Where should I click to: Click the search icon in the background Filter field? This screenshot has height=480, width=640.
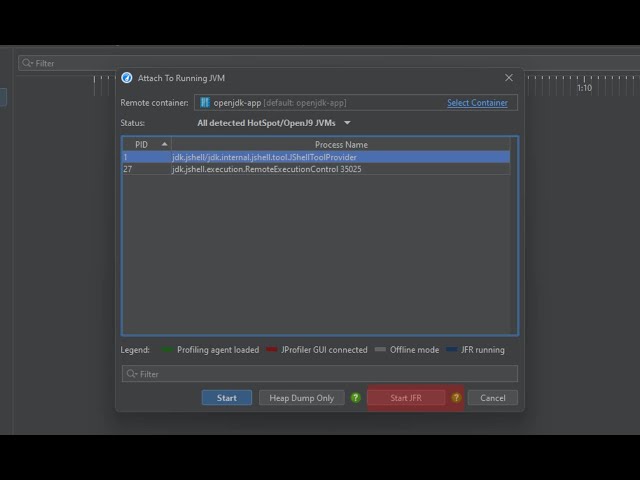(x=27, y=63)
